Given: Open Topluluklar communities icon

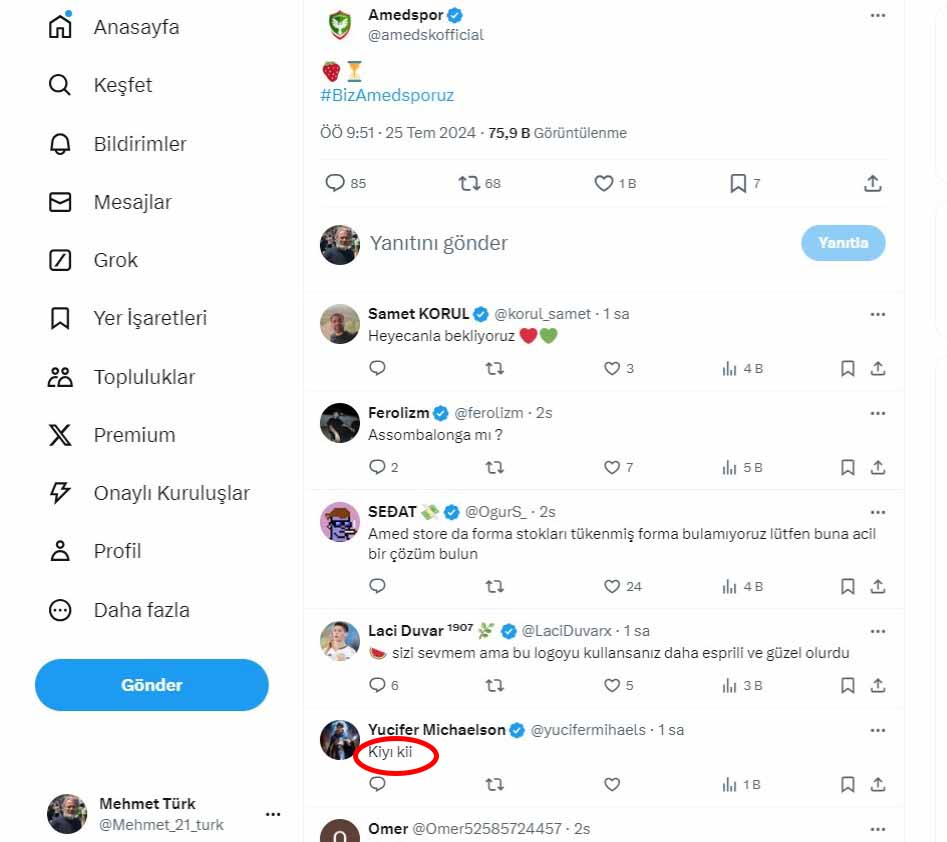Looking at the screenshot, I should pyautogui.click(x=60, y=377).
